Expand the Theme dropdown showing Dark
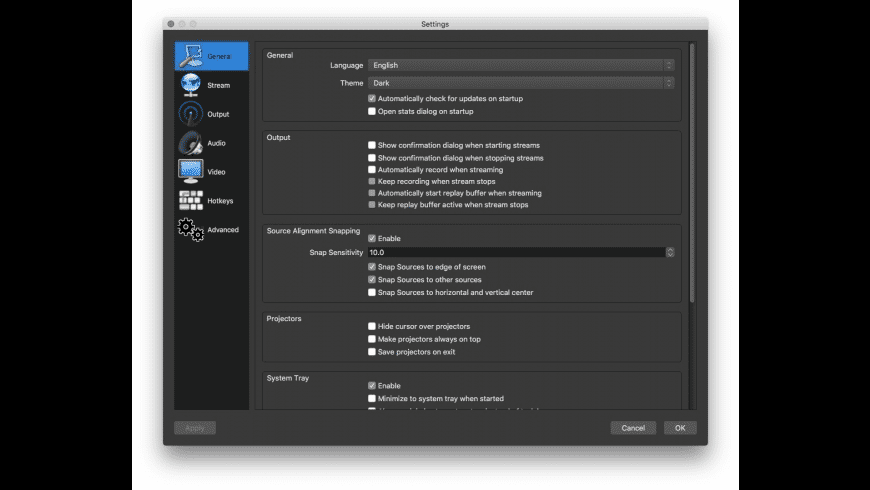 (x=521, y=83)
